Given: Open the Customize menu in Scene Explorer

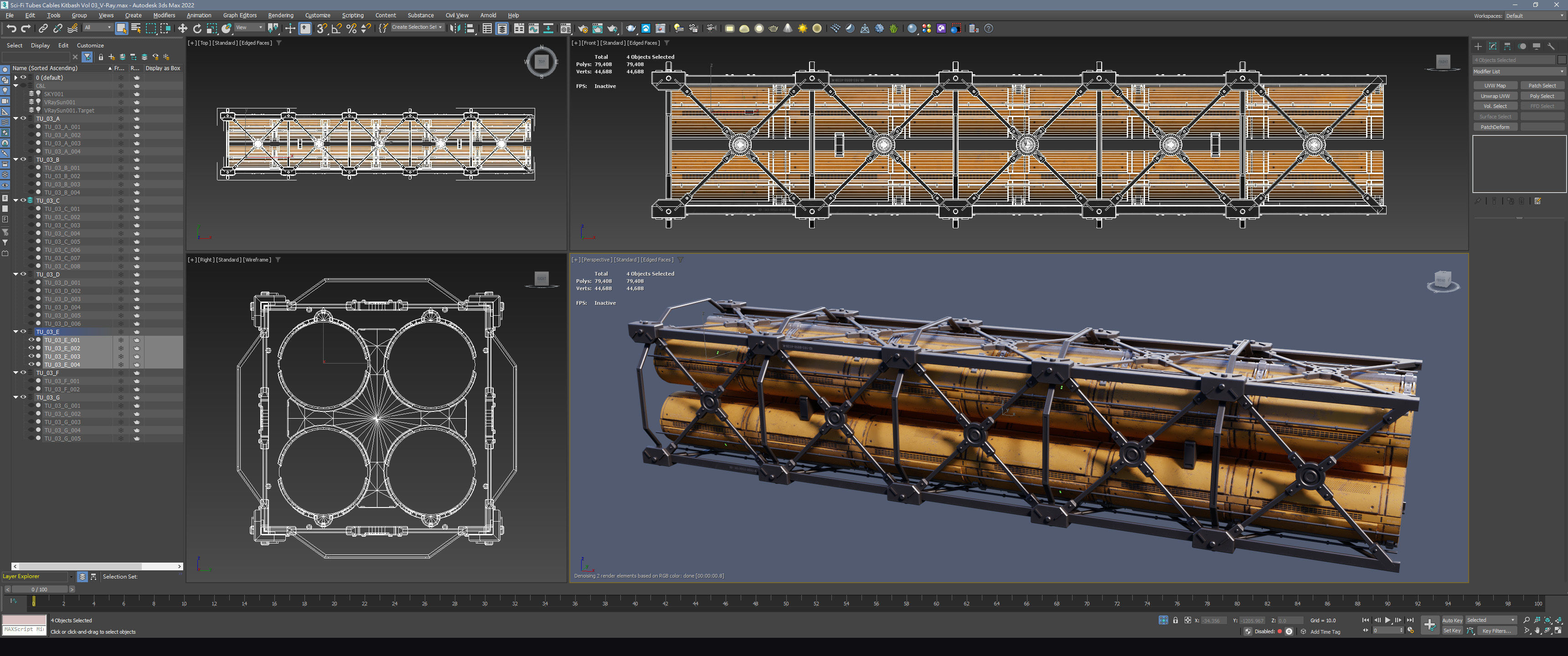Looking at the screenshot, I should [90, 45].
